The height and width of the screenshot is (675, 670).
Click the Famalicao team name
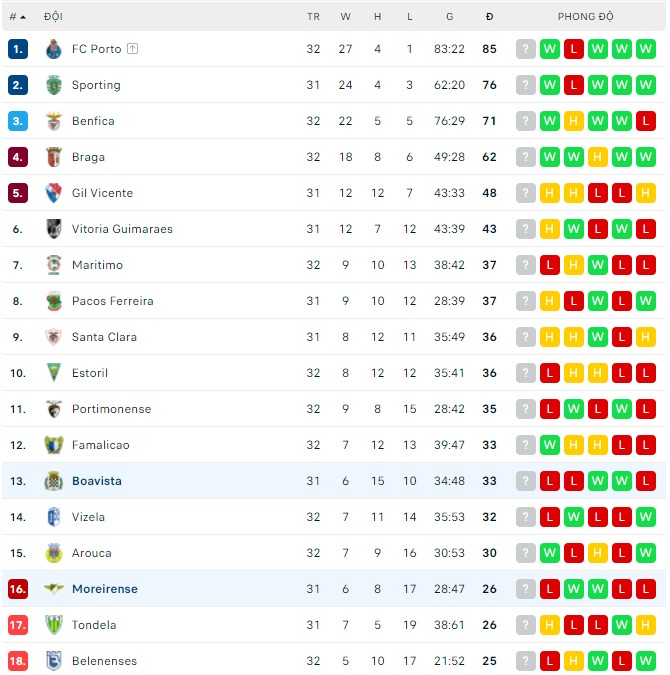tap(100, 445)
